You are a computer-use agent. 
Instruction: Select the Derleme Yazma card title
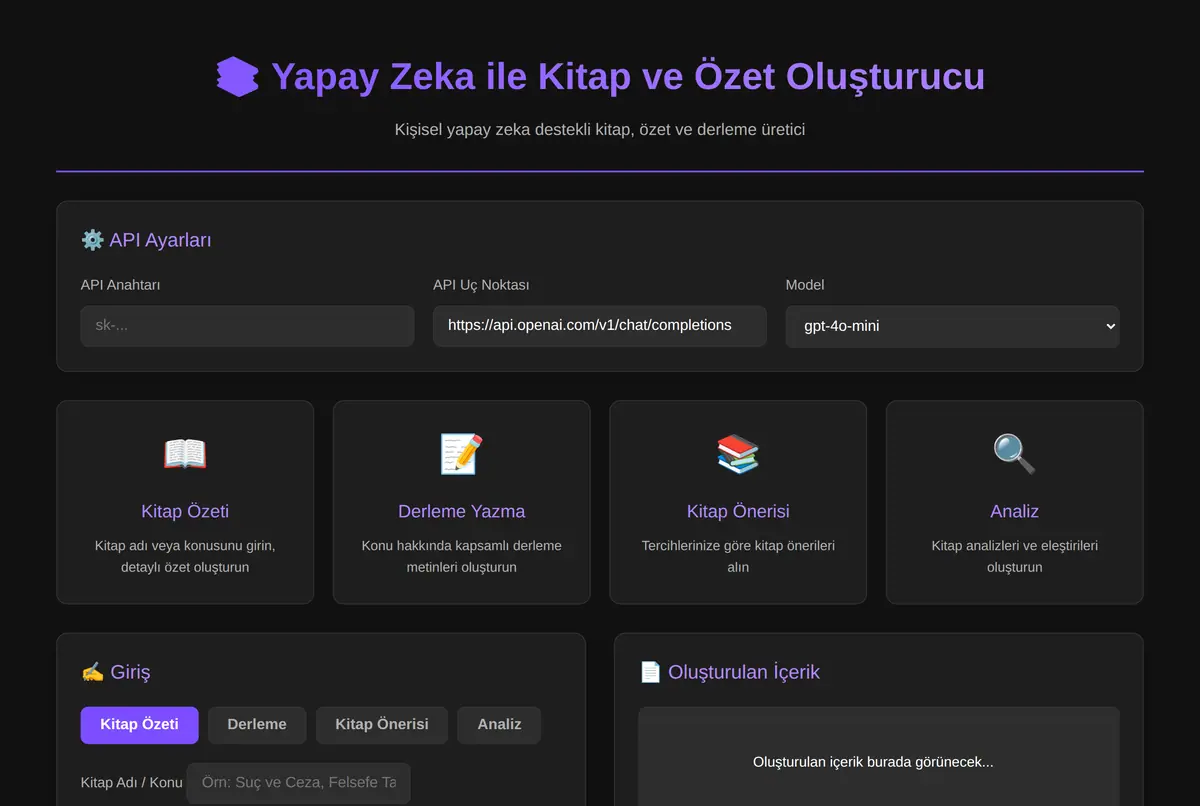pyautogui.click(x=461, y=511)
